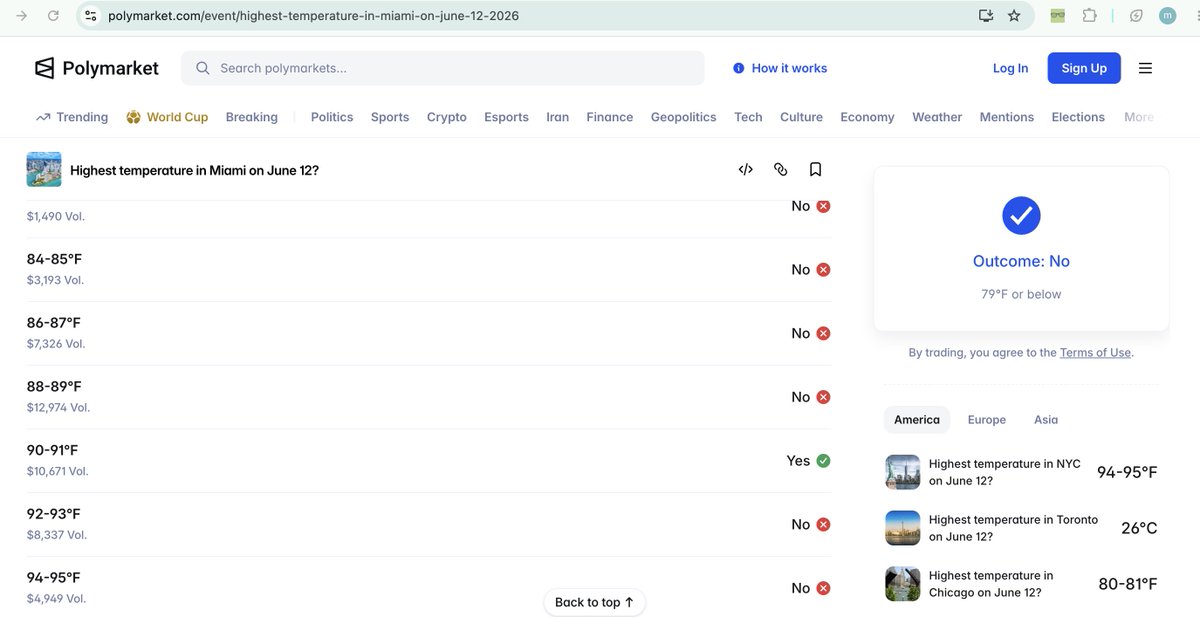
Task: Click the World Cup ball icon
Action: [x=134, y=117]
